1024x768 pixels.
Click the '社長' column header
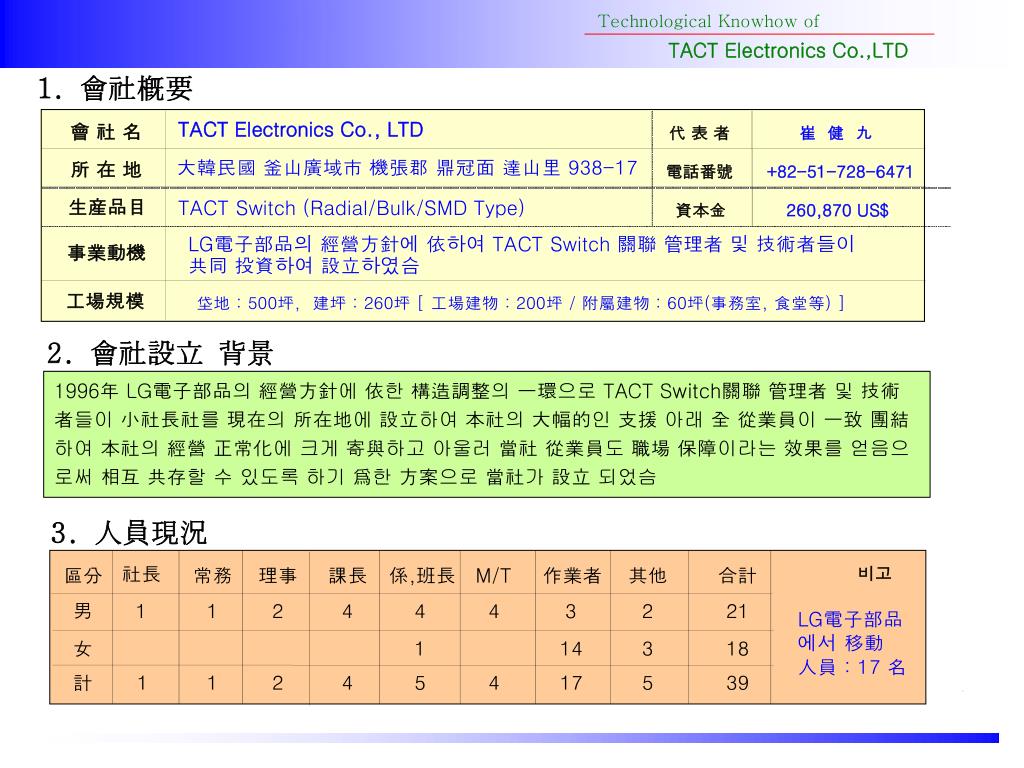click(141, 575)
